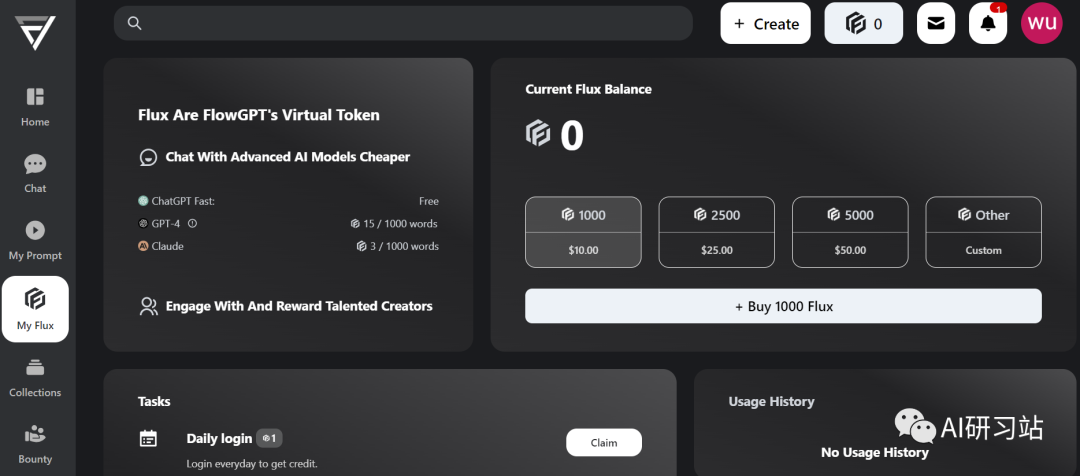Select My Flux in the sidebar
1080x476 pixels.
[35, 309]
